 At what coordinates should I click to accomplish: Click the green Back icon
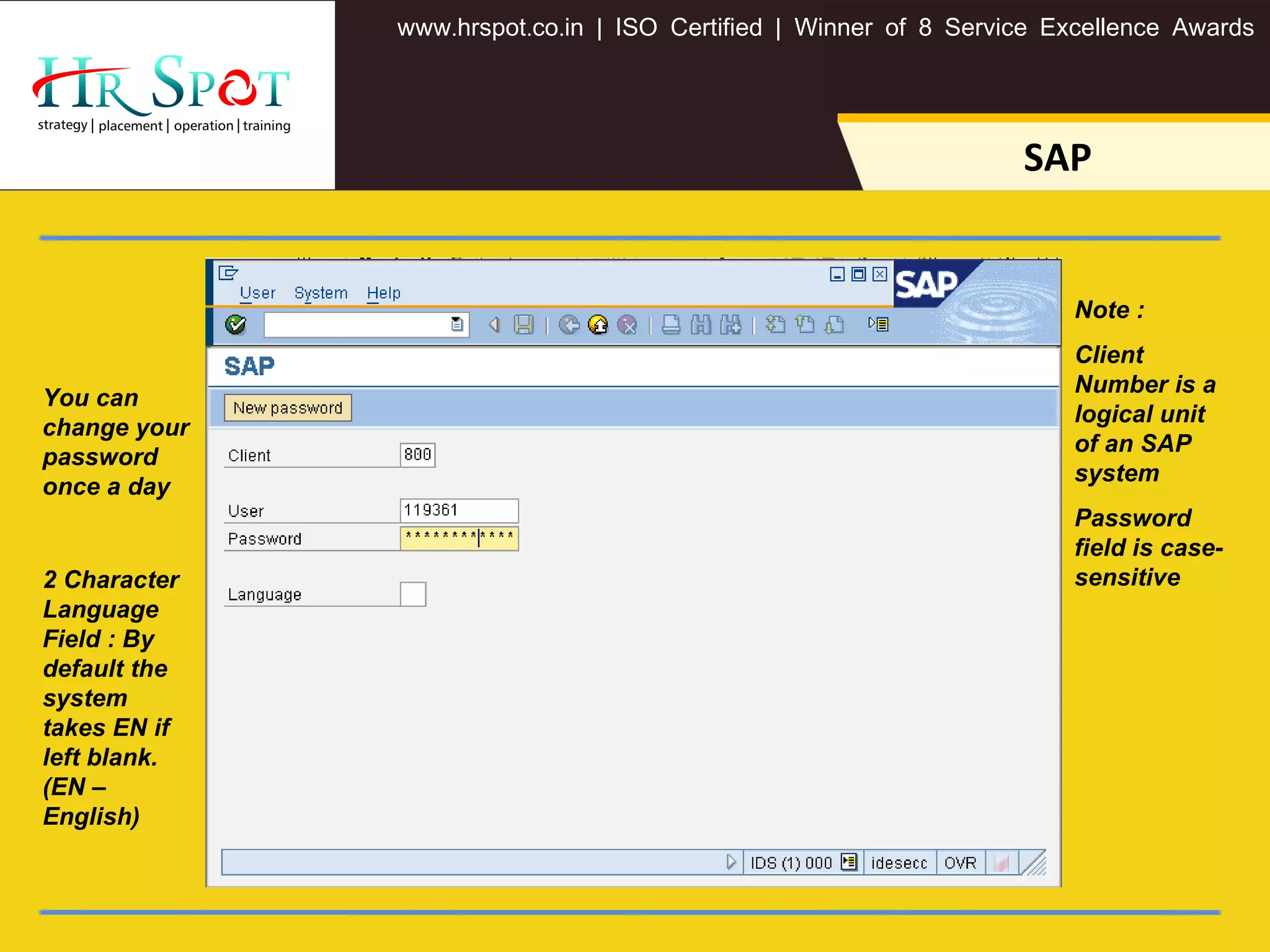[569, 324]
